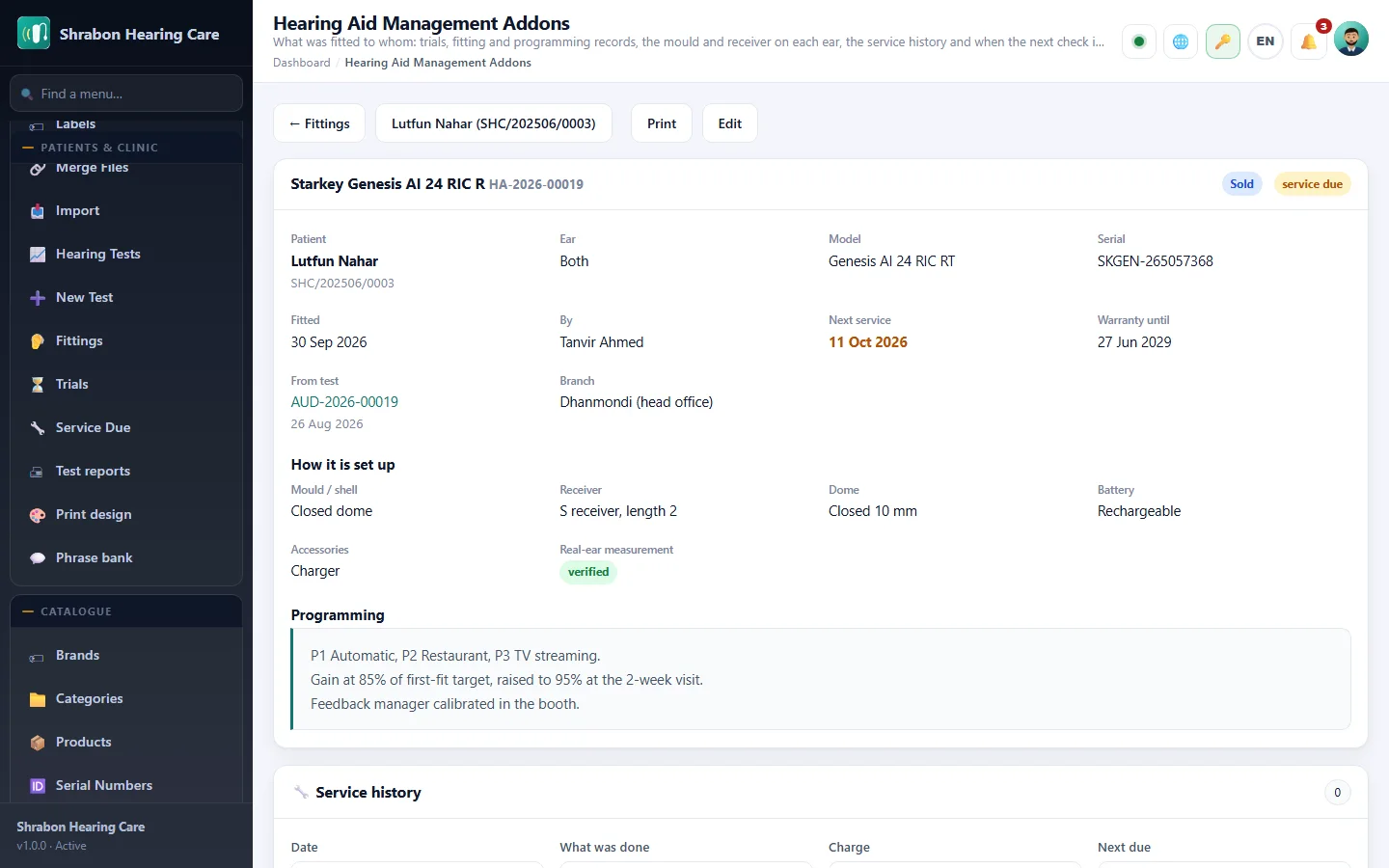Click the Dashboard breadcrumb
Viewport: 1389px width, 868px height.
click(301, 63)
